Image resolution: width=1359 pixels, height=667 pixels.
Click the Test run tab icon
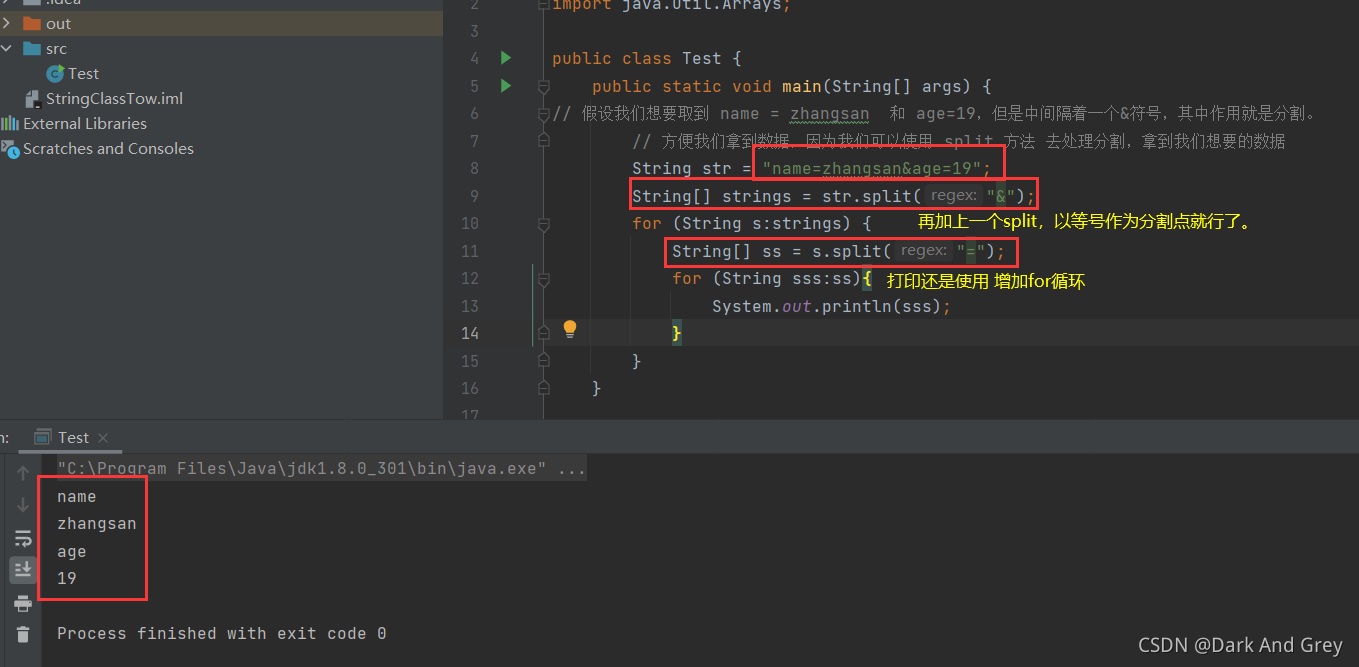pos(43,437)
